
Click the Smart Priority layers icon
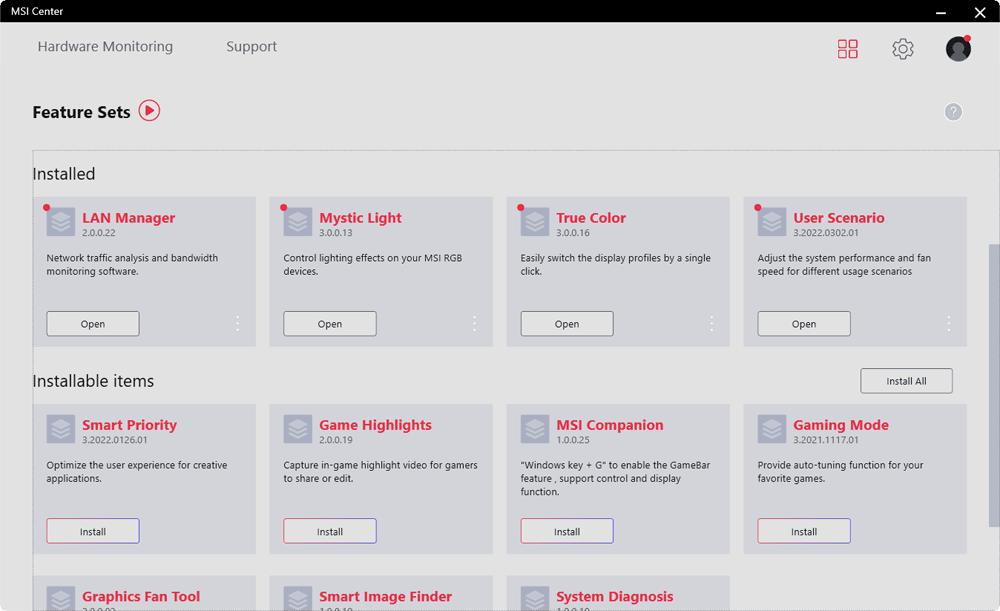61,429
